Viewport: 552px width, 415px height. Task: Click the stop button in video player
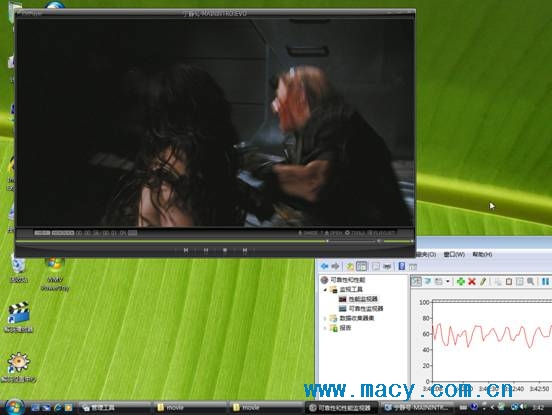coord(225,250)
